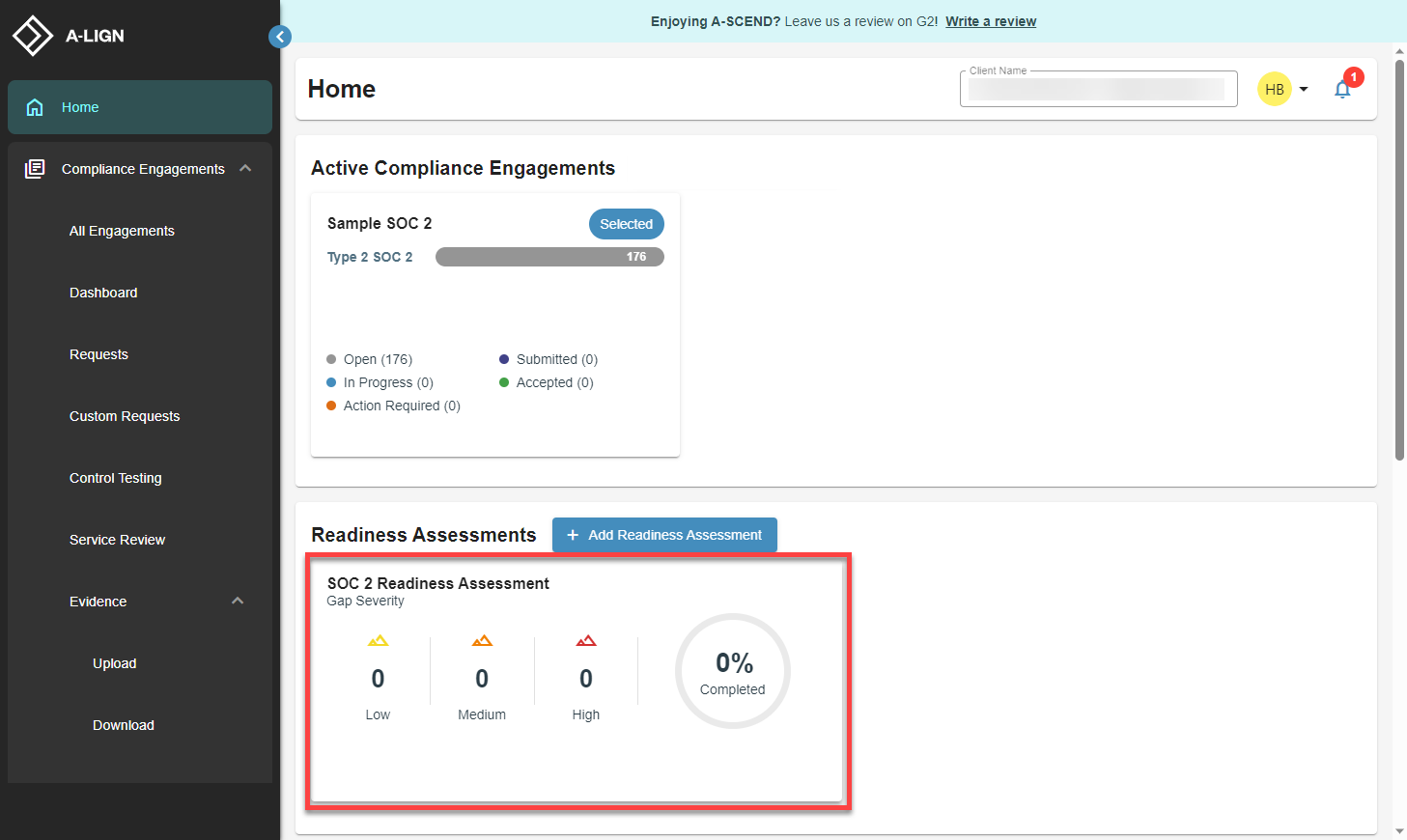Click the yellow Low severity triangle icon
The width and height of the screenshot is (1407, 840).
click(378, 639)
